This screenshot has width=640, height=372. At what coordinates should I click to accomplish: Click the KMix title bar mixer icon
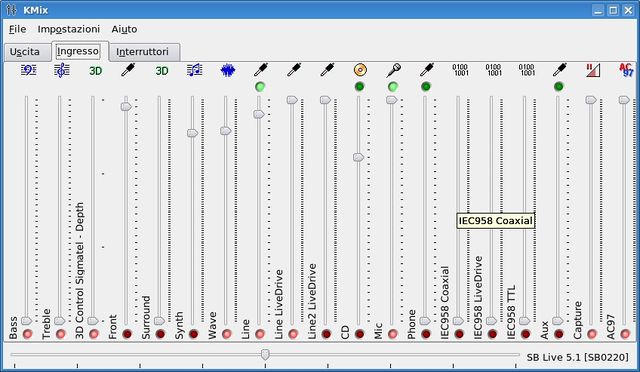click(11, 9)
